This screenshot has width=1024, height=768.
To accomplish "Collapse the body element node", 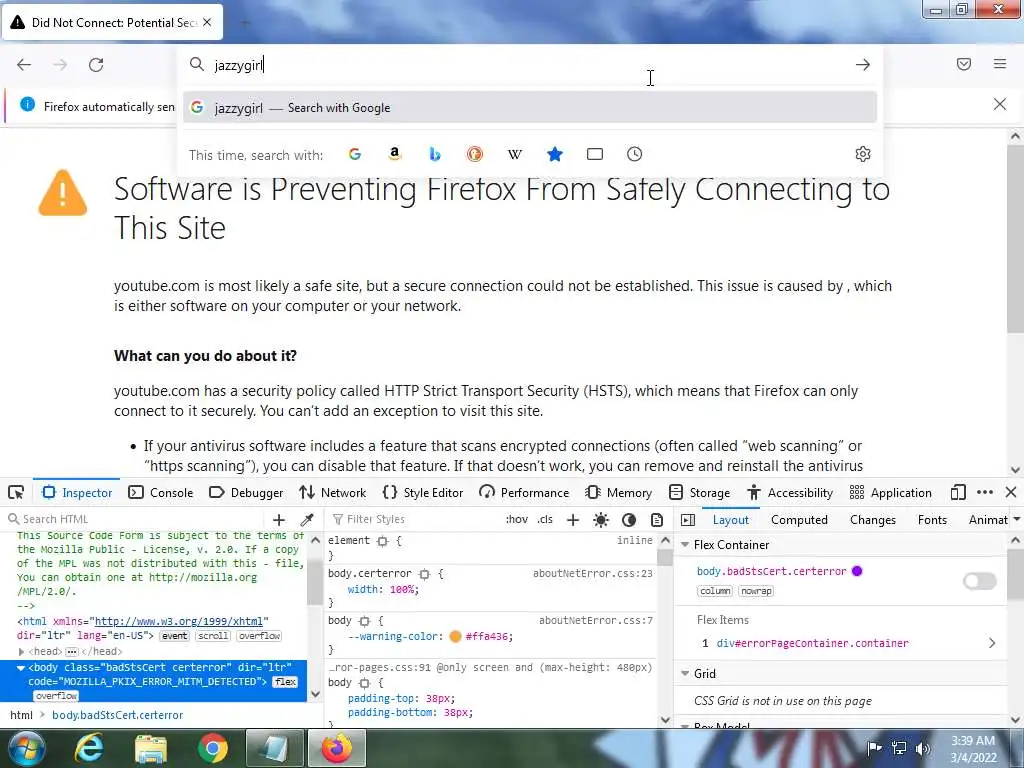I will click(21, 668).
